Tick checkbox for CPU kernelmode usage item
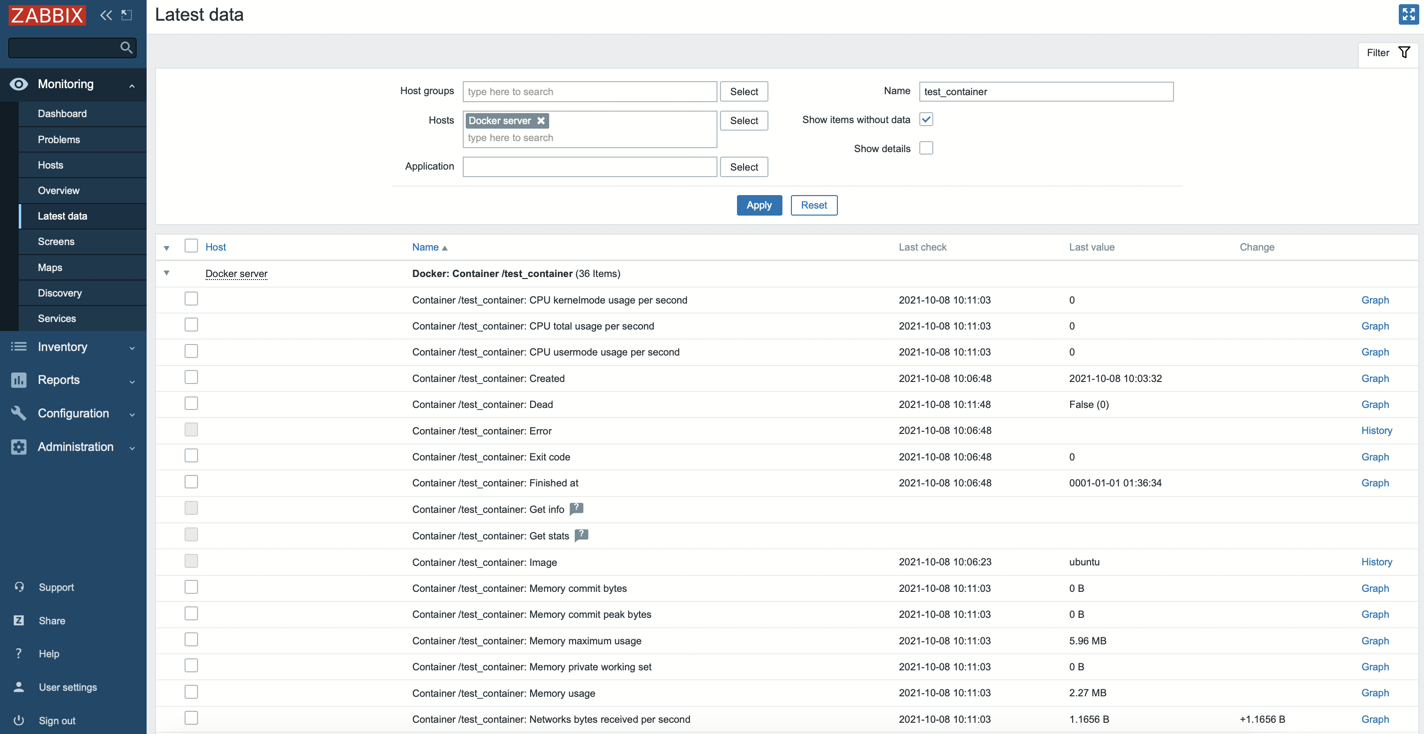1425x734 pixels. (x=191, y=299)
